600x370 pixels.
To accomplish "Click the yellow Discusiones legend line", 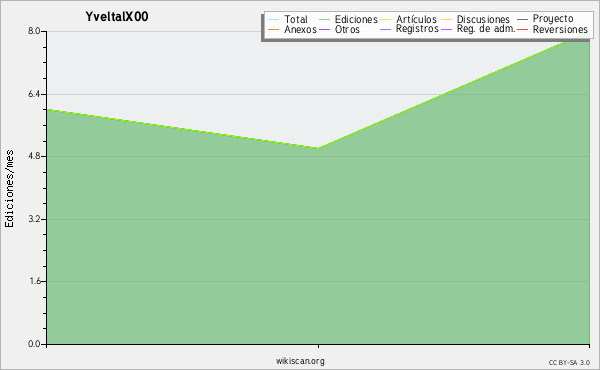I will [x=447, y=20].
